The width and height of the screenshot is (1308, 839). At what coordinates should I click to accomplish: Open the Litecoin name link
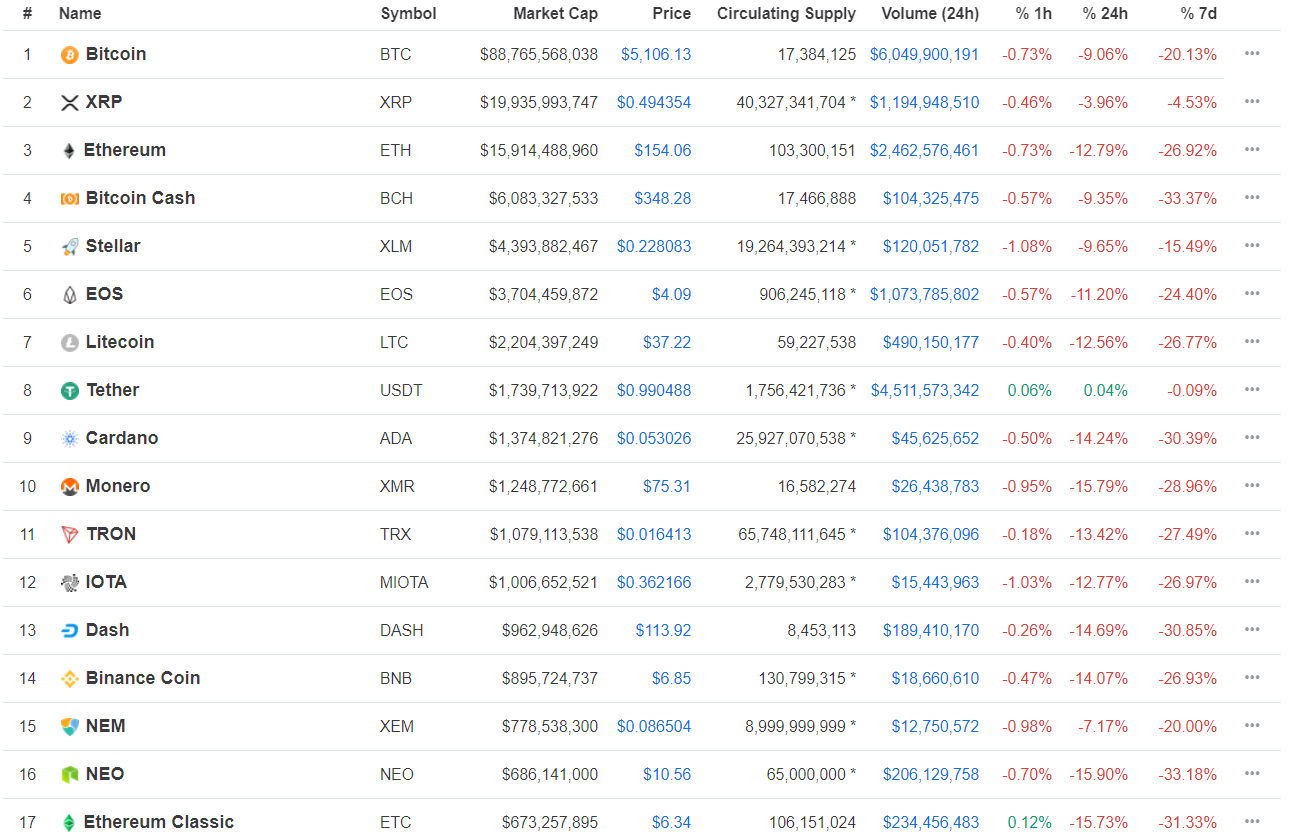pos(120,342)
